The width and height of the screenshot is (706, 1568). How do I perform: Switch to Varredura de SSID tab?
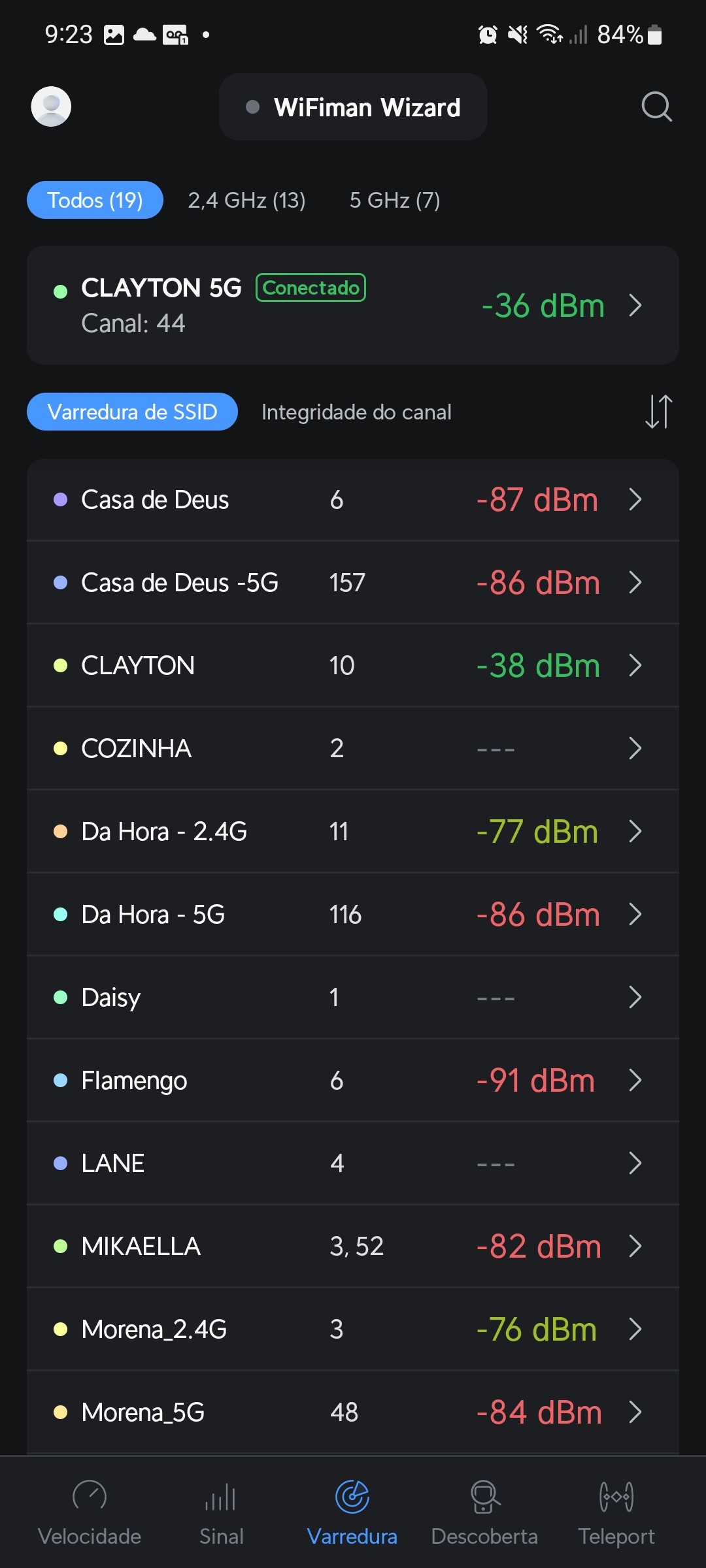click(x=132, y=412)
